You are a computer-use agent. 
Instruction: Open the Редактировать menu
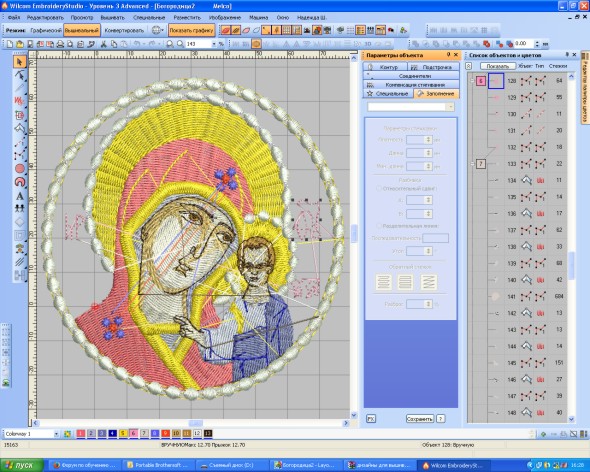[x=45, y=17]
